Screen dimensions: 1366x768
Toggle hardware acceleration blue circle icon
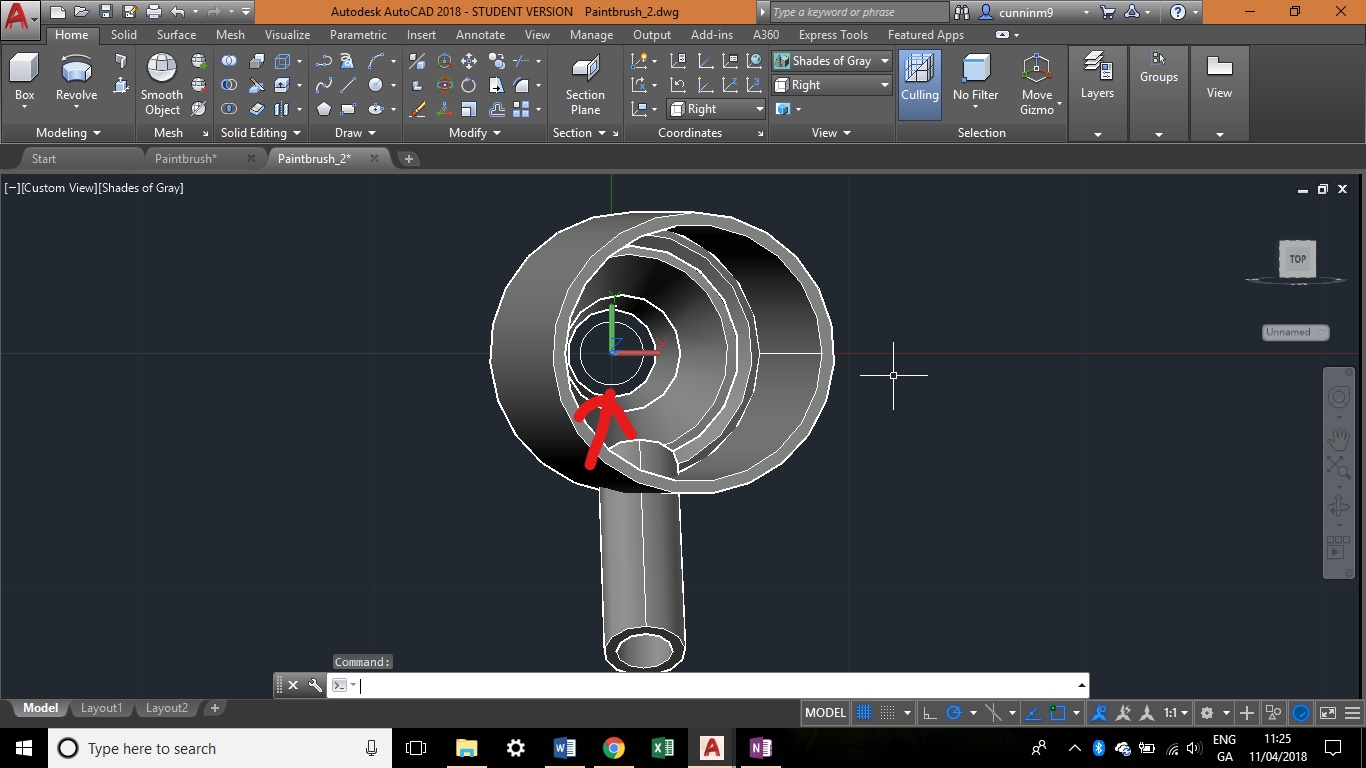(1301, 713)
